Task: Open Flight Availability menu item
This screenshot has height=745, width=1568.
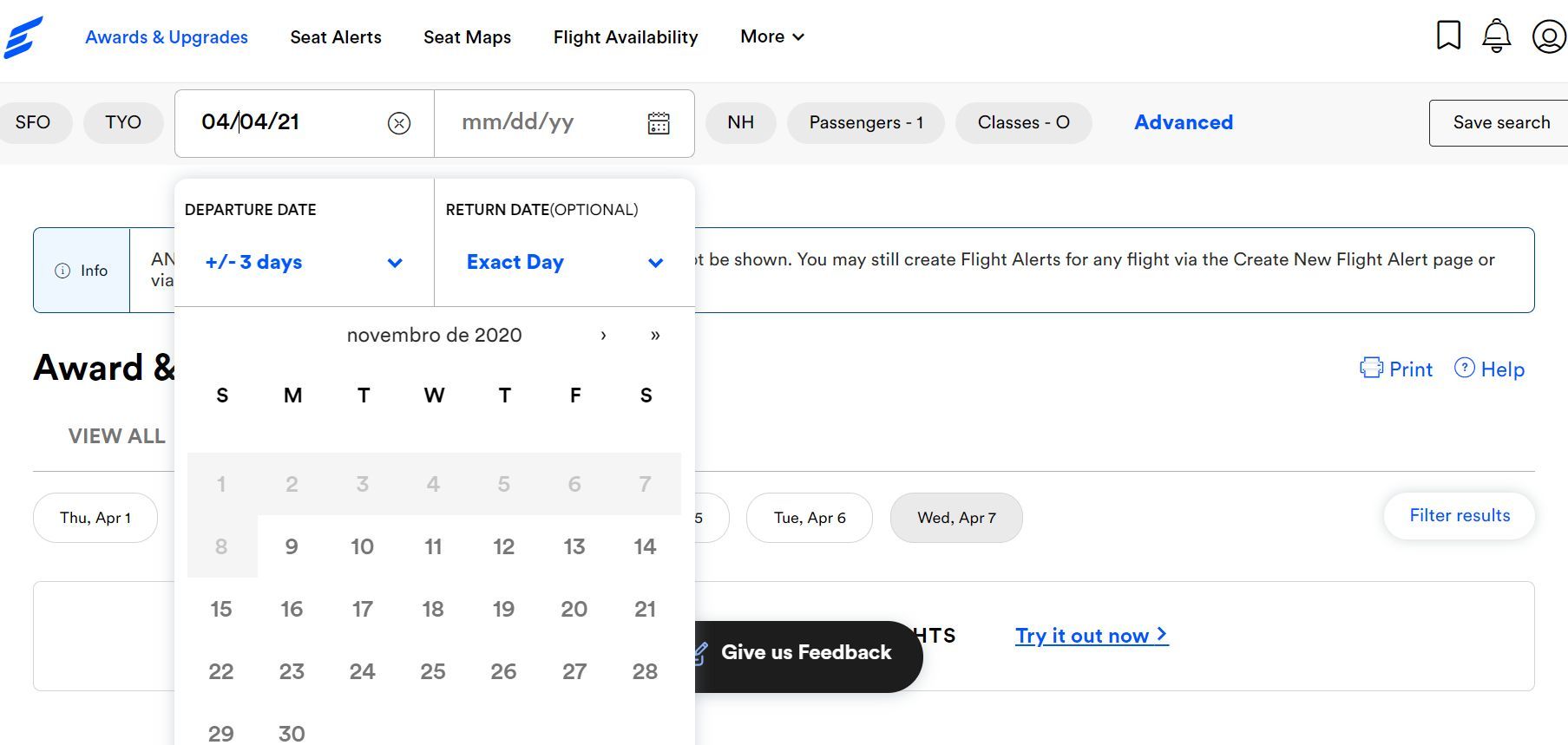Action: tap(626, 37)
